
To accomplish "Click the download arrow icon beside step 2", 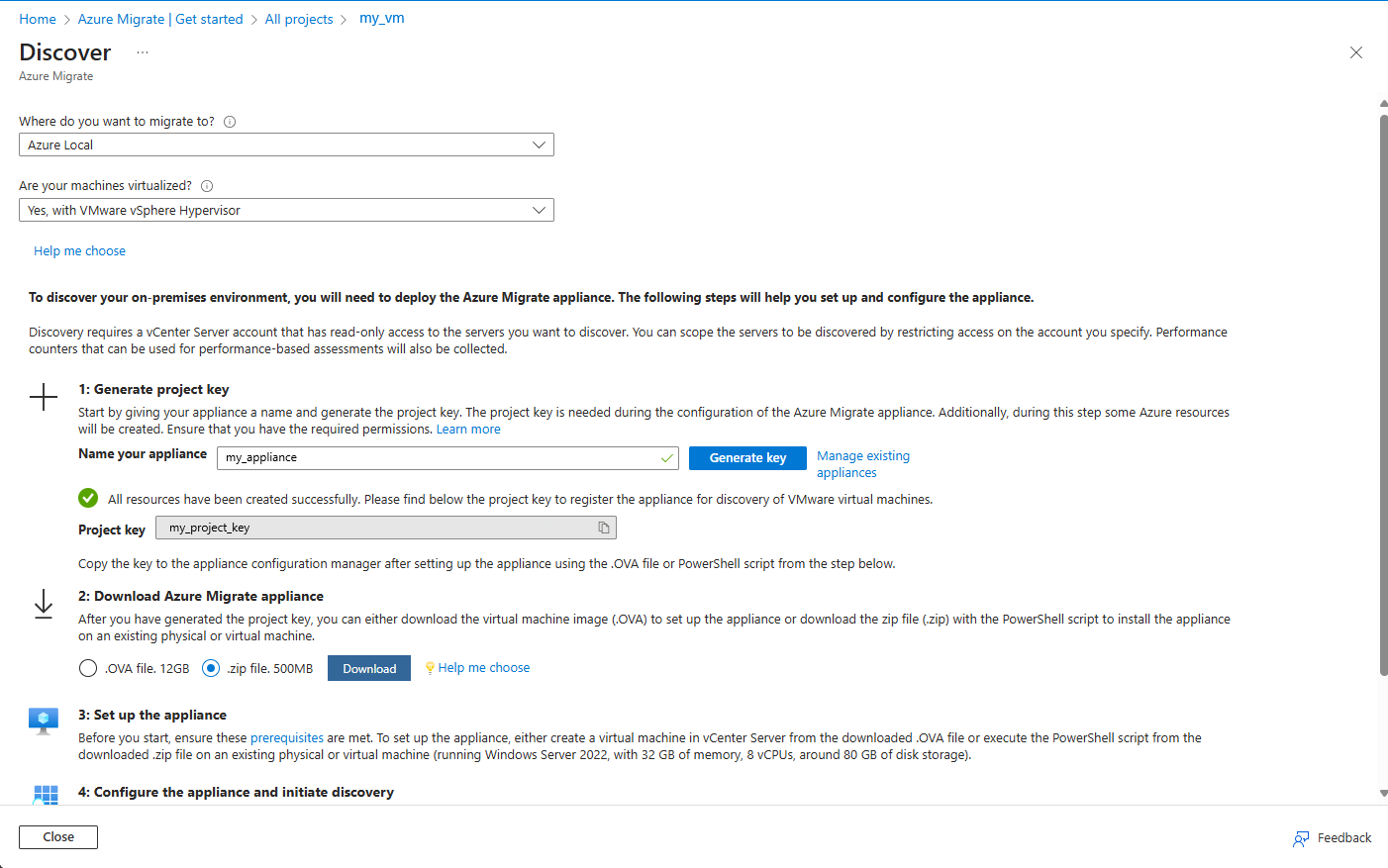I will tap(44, 604).
